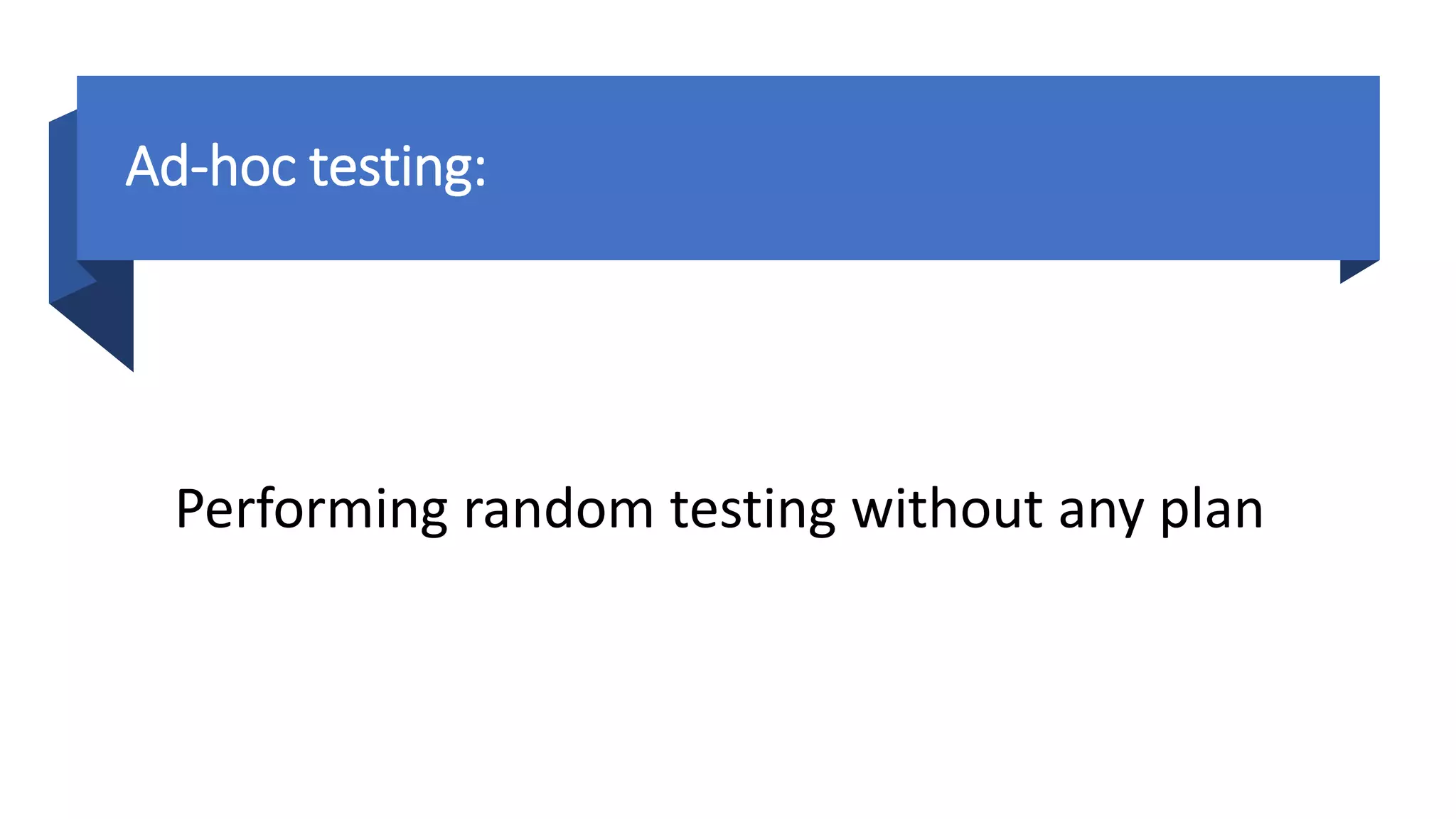
Task: Click the hyphen in "Ad-hoc" title text
Action: click(198, 171)
